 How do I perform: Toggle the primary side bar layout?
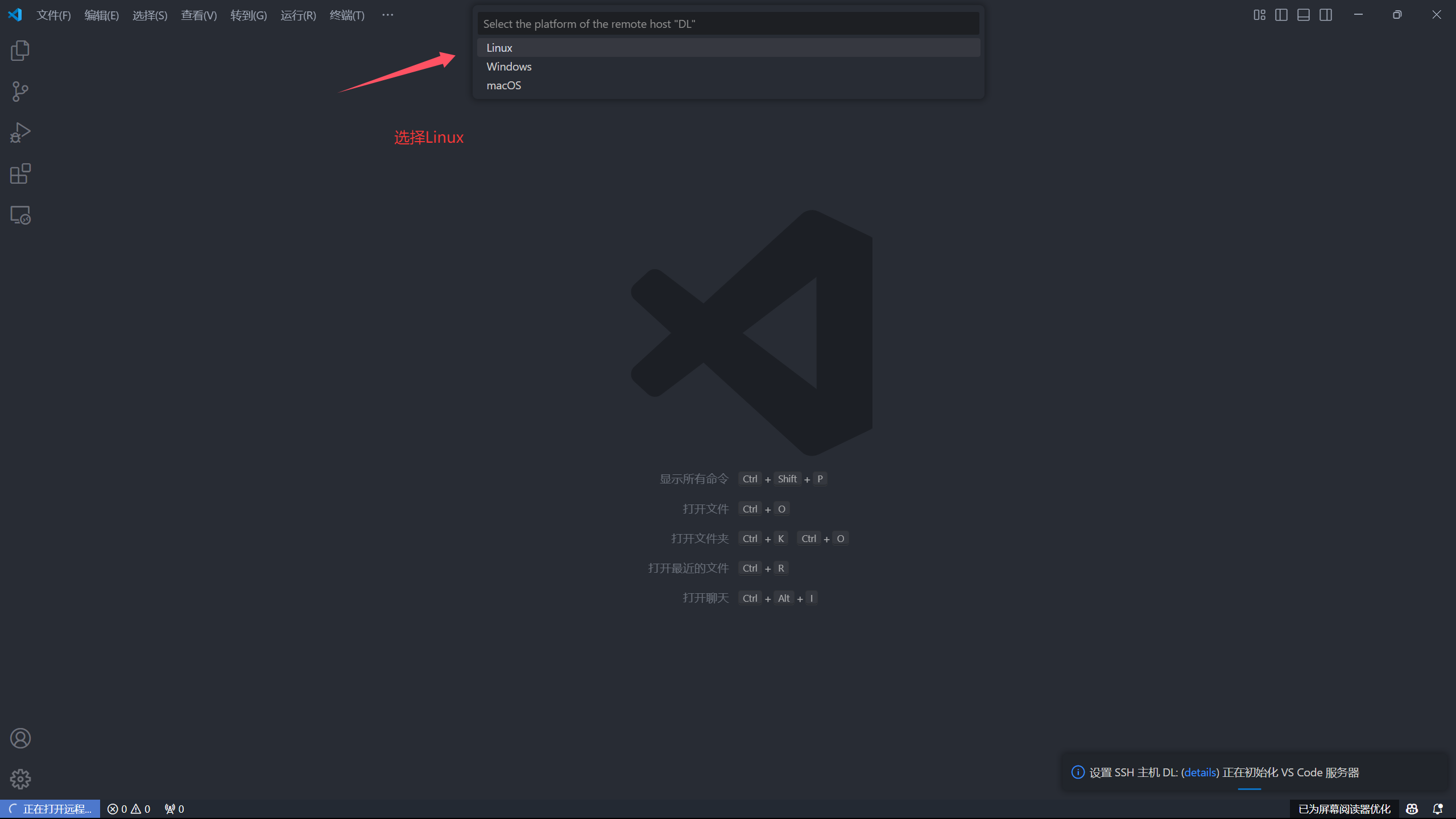click(1281, 15)
